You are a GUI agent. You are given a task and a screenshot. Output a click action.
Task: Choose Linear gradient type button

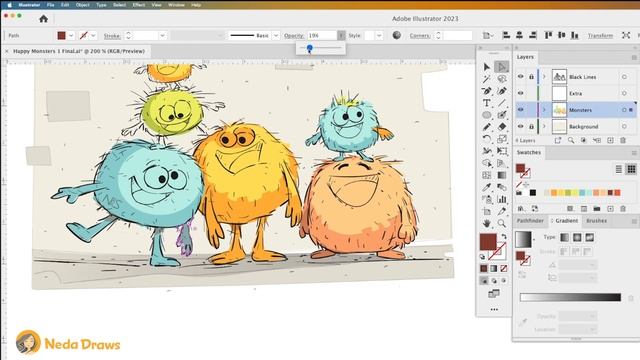(x=564, y=237)
